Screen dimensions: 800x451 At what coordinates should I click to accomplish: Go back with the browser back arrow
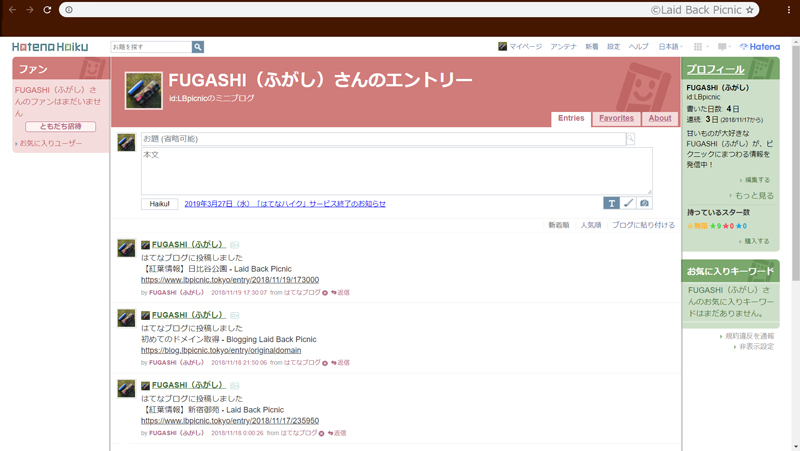tap(12, 10)
